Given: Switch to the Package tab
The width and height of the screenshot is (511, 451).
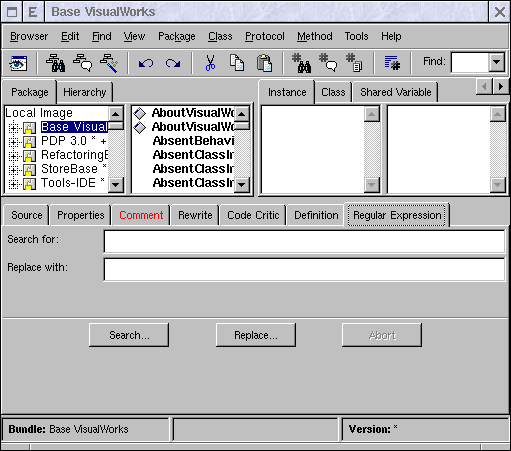Looking at the screenshot, I should 30,92.
